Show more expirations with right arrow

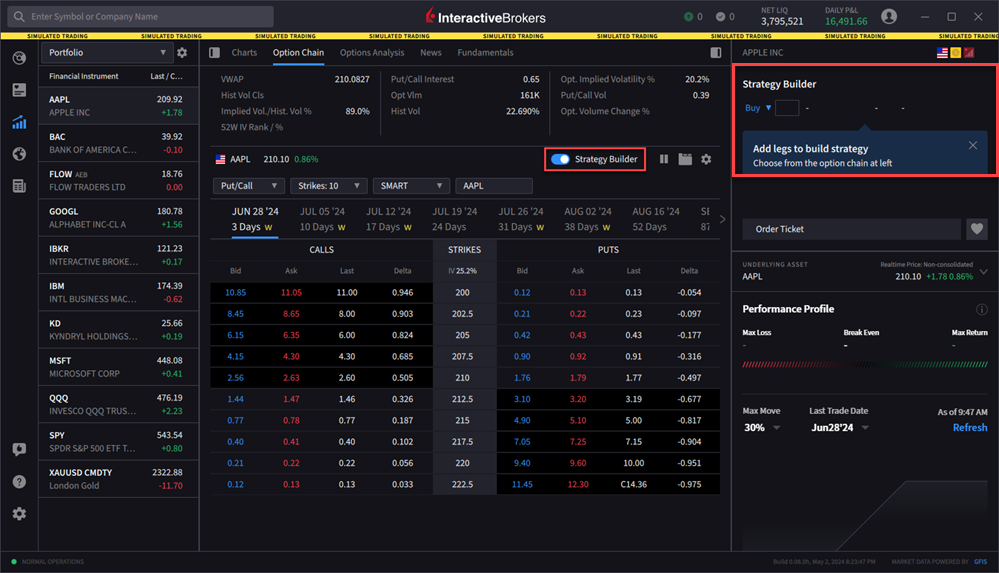pos(722,219)
